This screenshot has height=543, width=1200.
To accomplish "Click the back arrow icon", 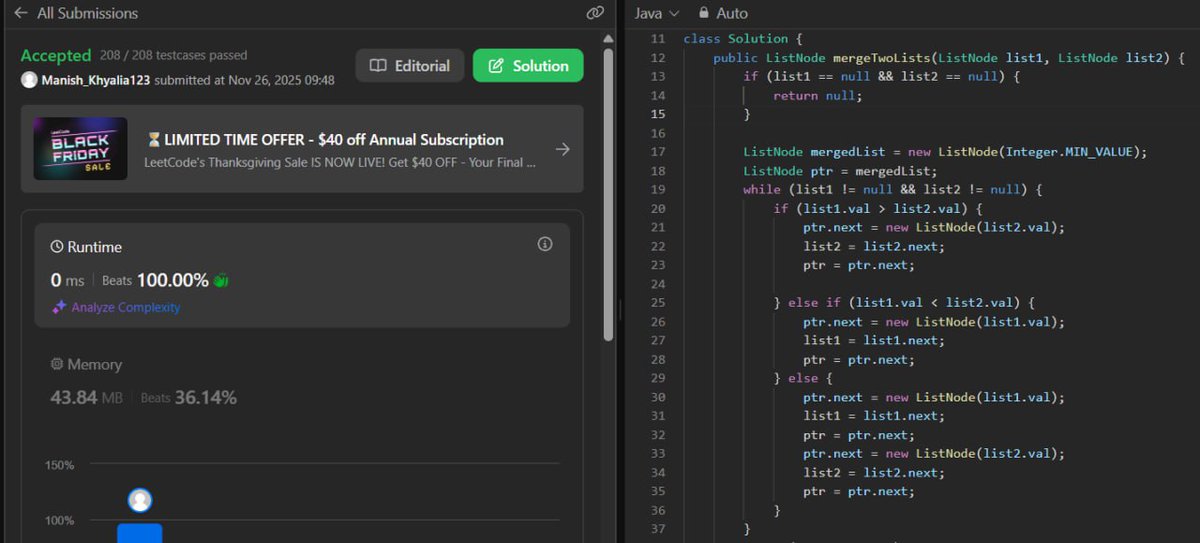I will [x=21, y=13].
